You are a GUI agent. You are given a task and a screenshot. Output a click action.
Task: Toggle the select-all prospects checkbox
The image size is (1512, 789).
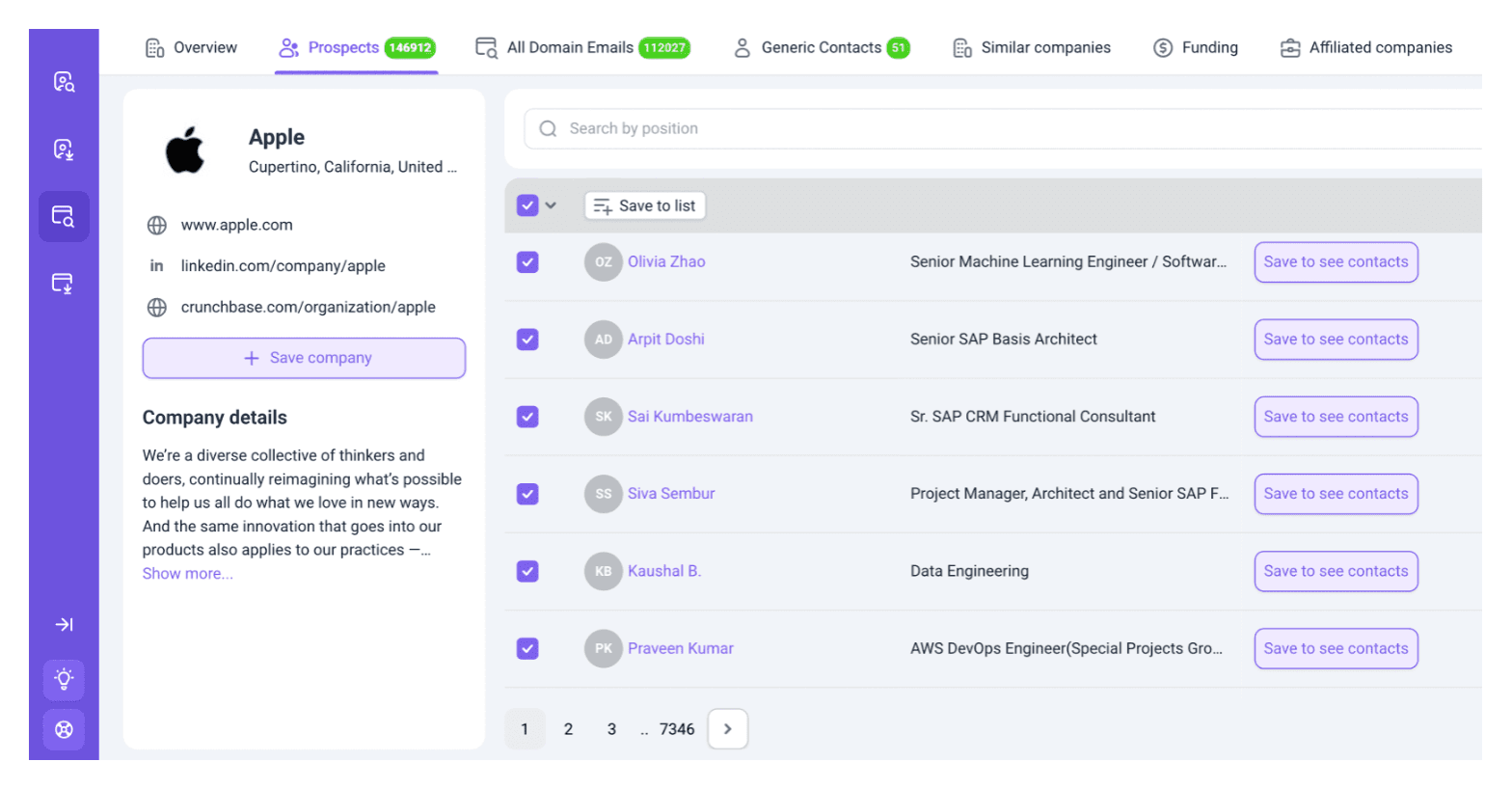tap(527, 205)
